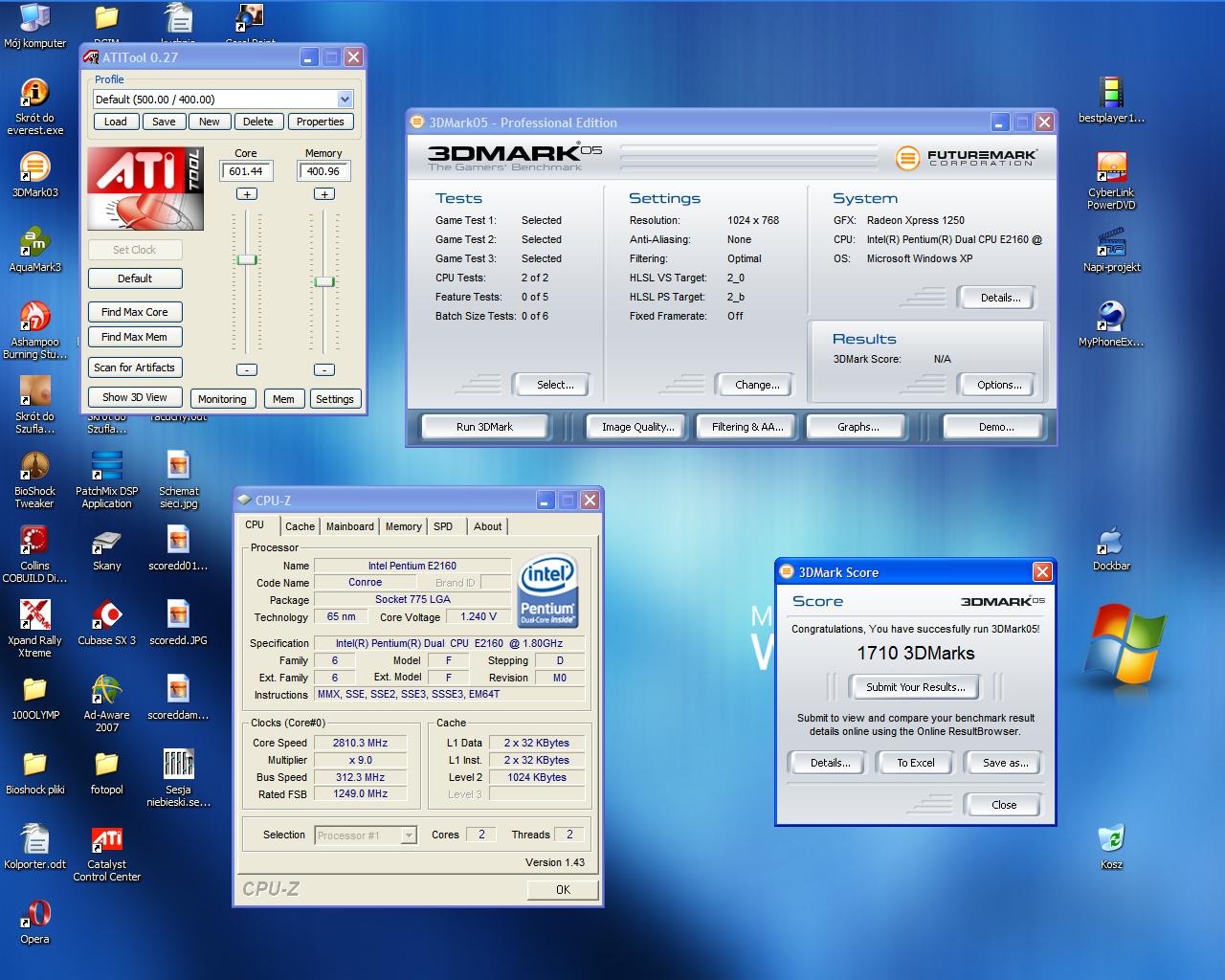Screen dimensions: 1225x980
Task: Switch to CPU-Z About tab
Action: coord(487,526)
